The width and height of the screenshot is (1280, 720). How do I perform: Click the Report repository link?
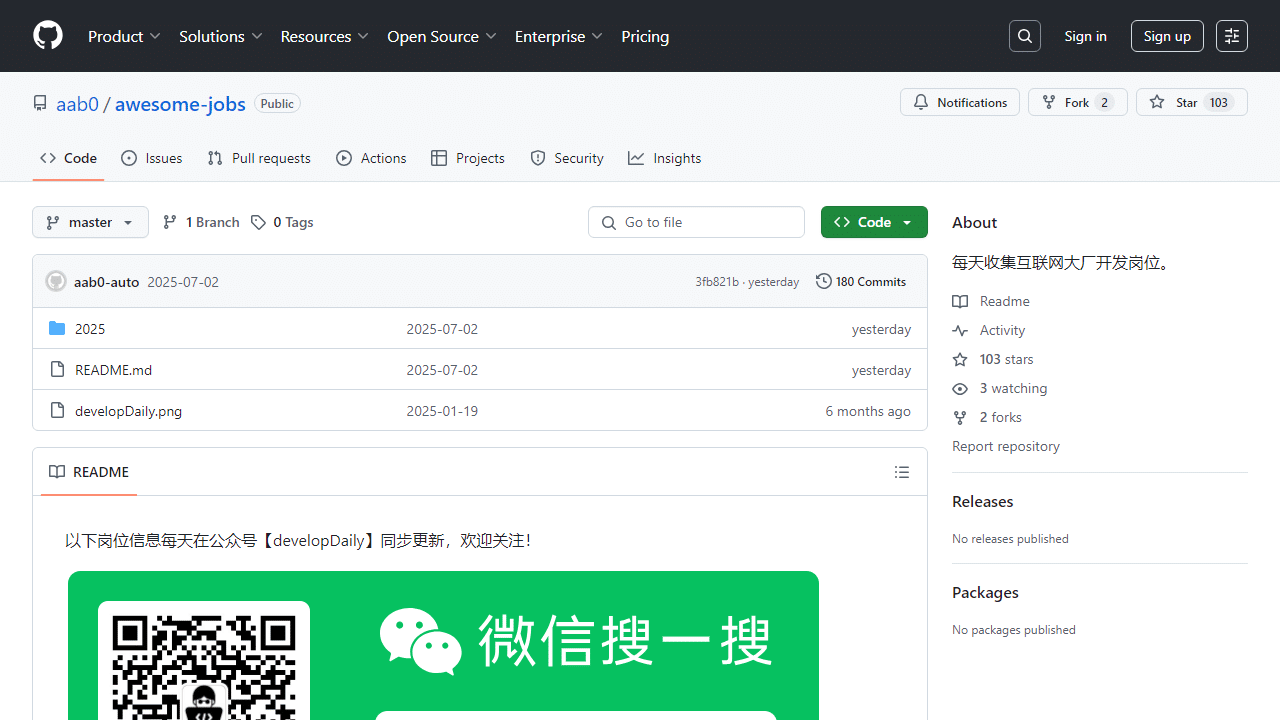click(x=1006, y=446)
